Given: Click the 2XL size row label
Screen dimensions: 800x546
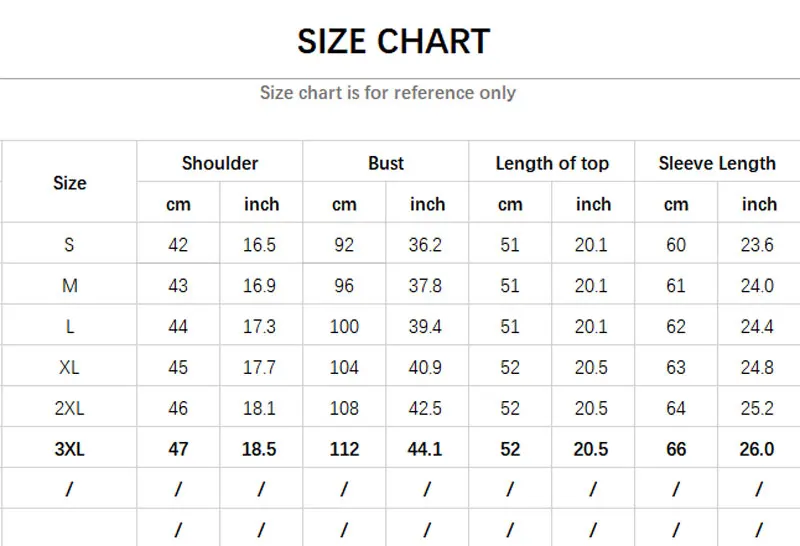Looking at the screenshot, I should 69,409.
